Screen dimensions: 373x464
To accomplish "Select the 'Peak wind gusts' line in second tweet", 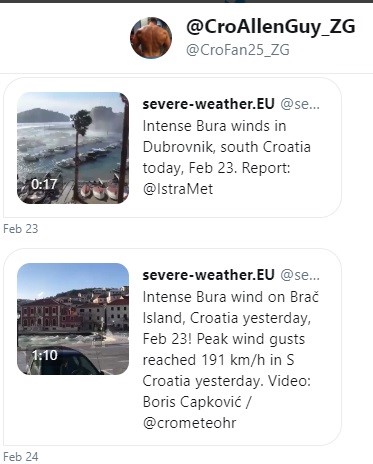I will [x=224, y=339].
